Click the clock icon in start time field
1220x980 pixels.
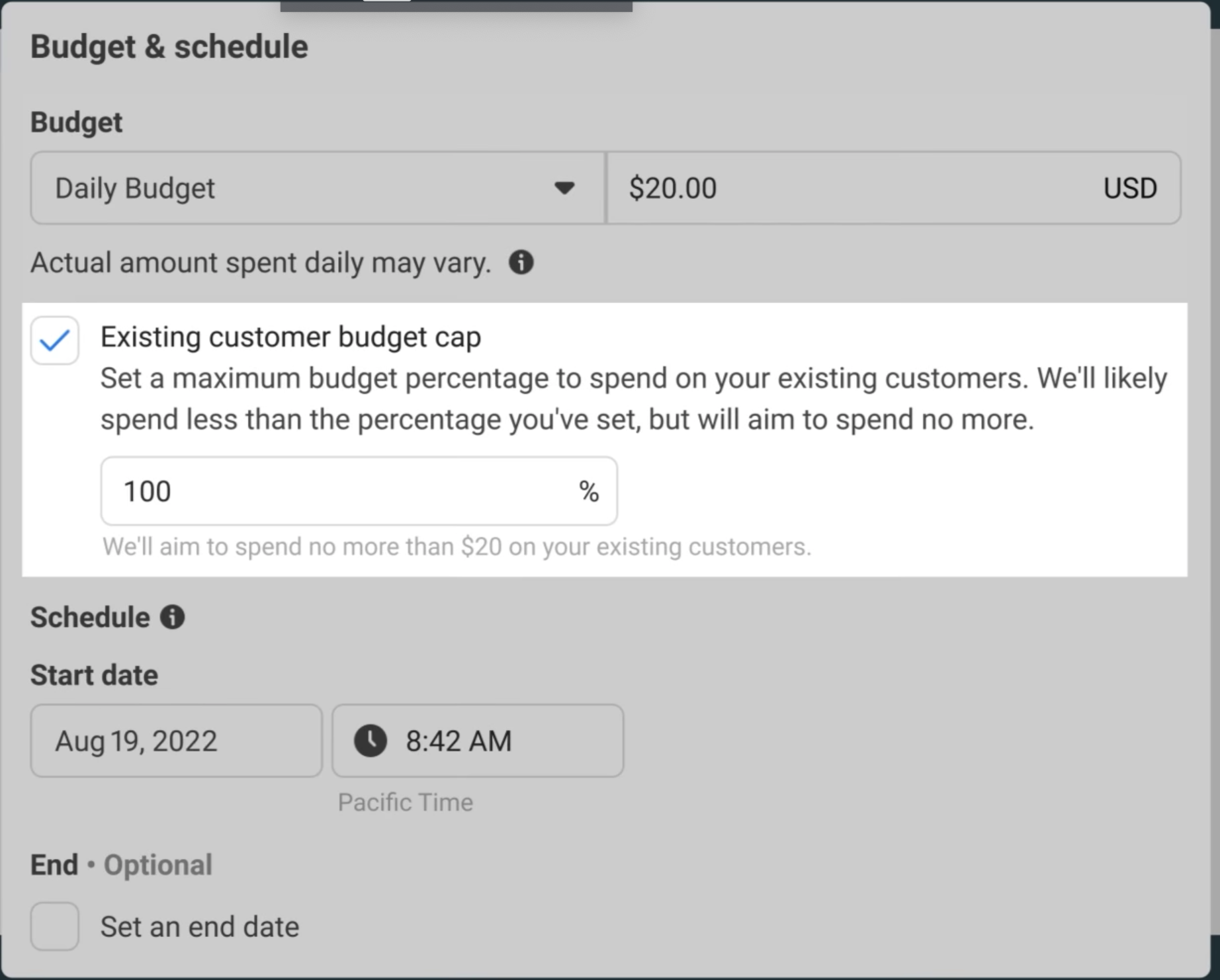pyautogui.click(x=370, y=741)
